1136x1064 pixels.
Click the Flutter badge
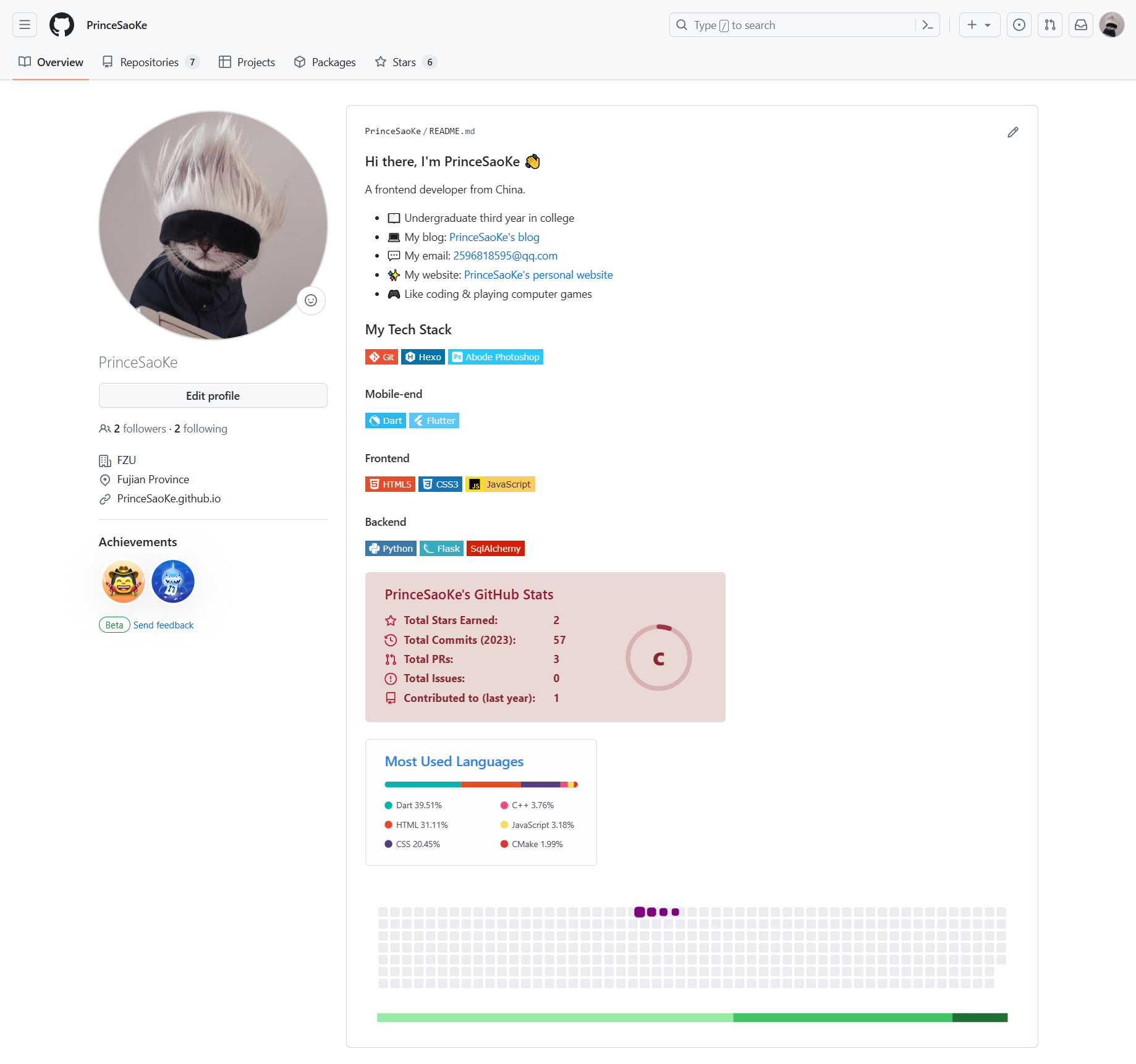(x=434, y=420)
